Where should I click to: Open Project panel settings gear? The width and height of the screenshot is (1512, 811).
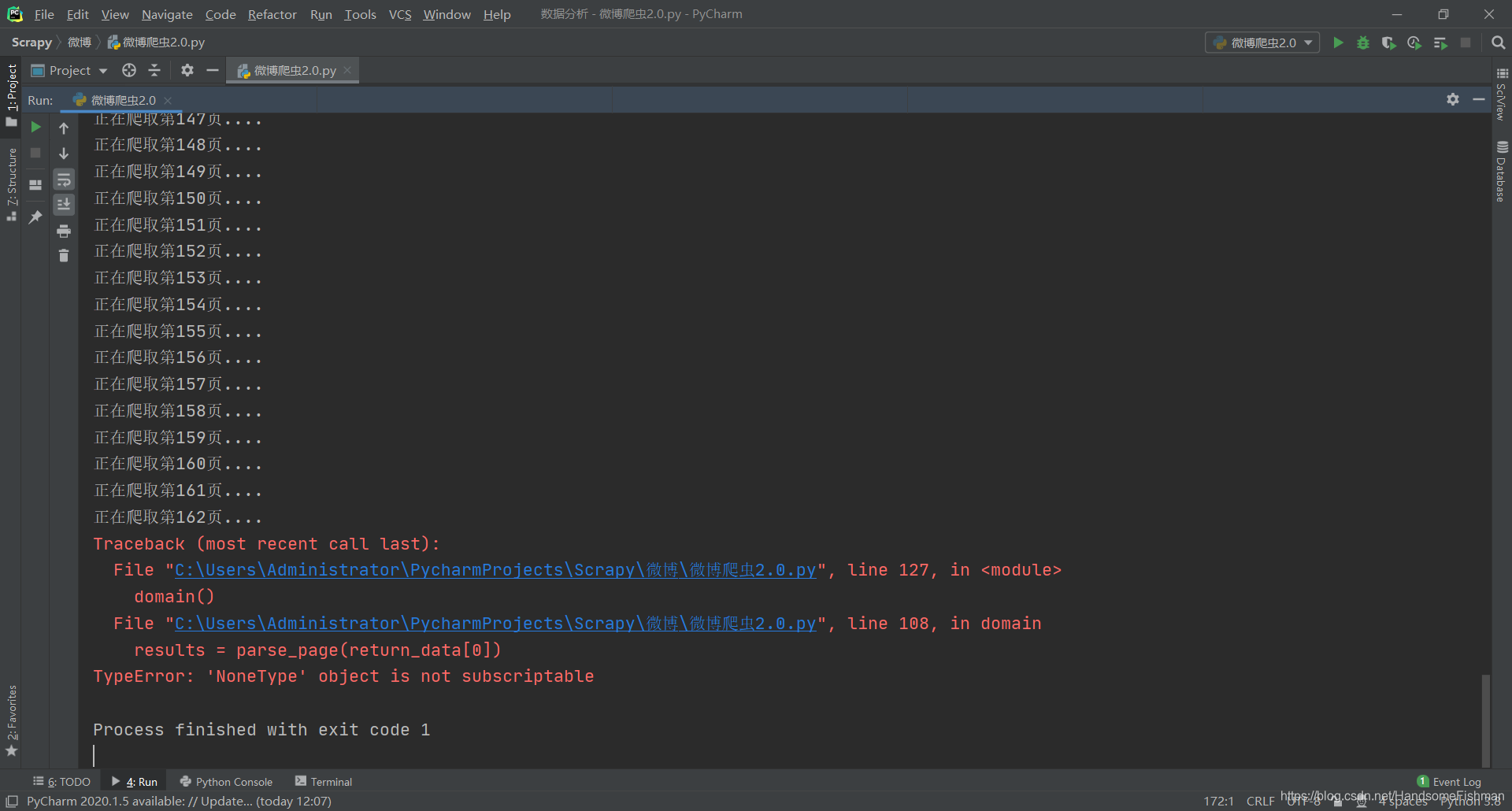pos(187,70)
